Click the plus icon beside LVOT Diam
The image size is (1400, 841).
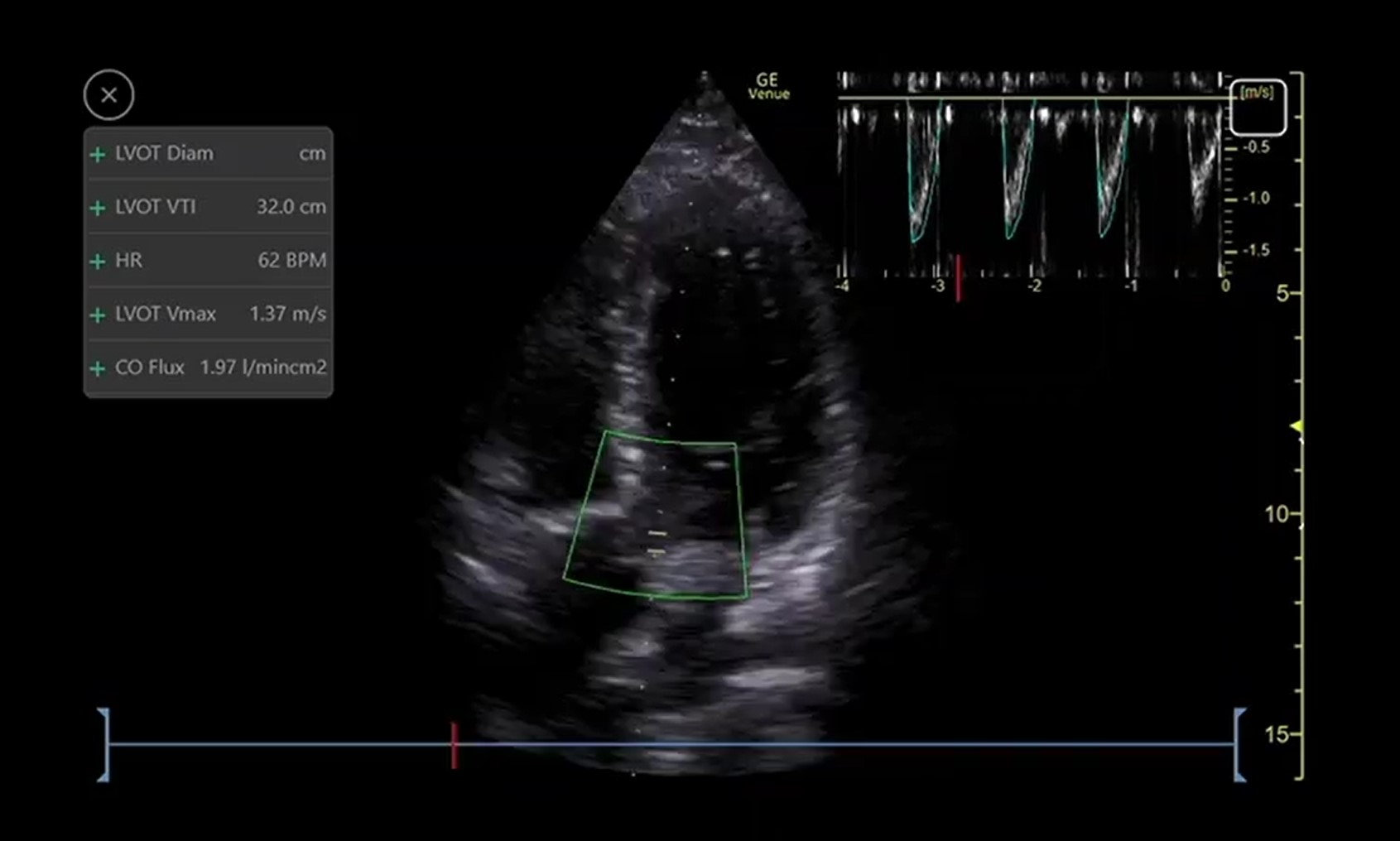99,153
